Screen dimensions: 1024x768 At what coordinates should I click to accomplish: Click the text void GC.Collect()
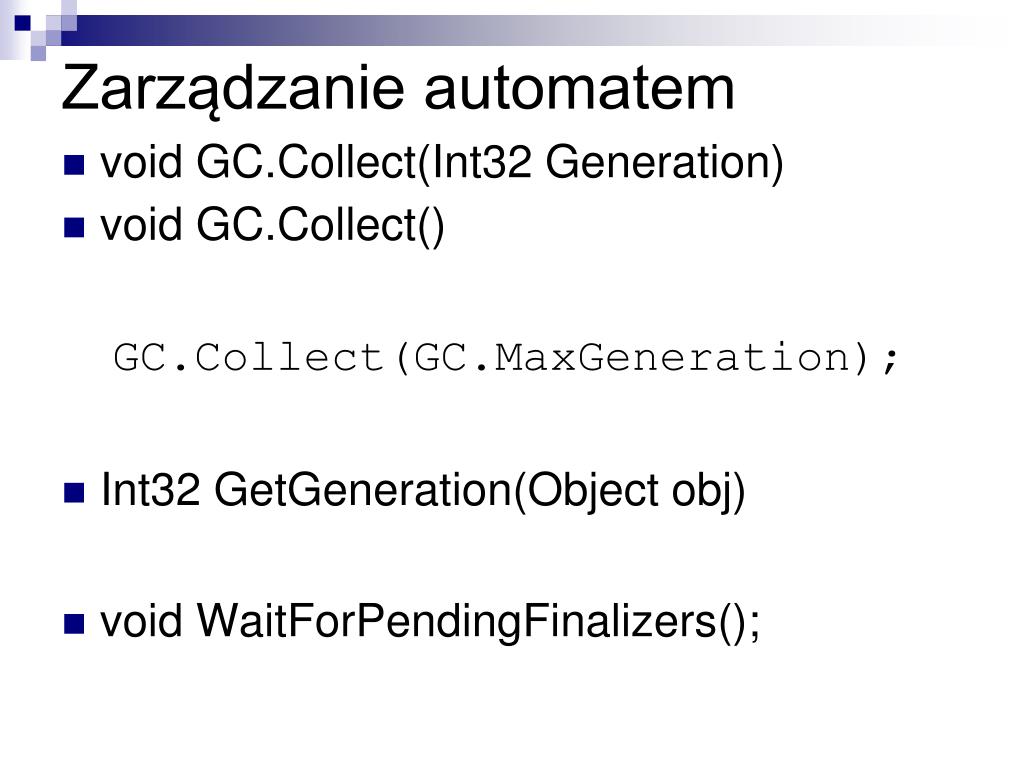click(272, 227)
